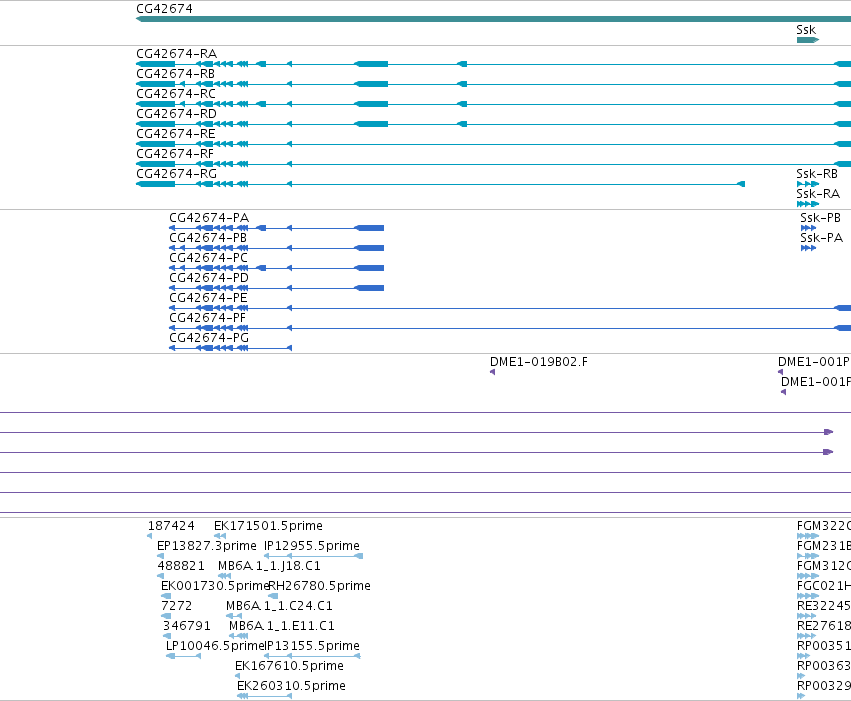Select the CG42674-PE protein label

[208, 298]
